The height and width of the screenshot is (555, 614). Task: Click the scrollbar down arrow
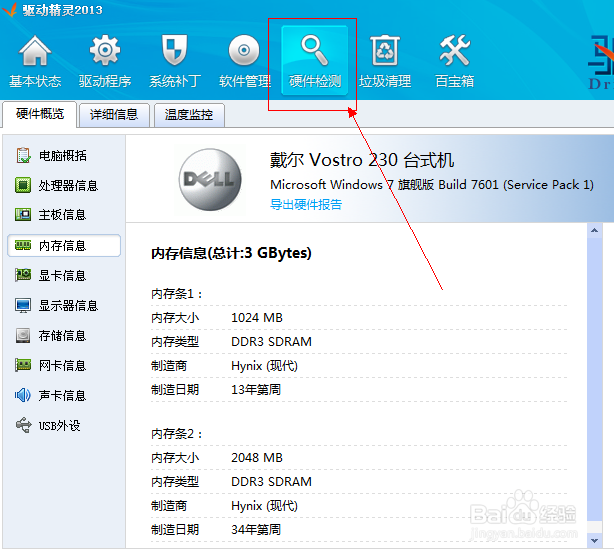pyautogui.click(x=594, y=541)
